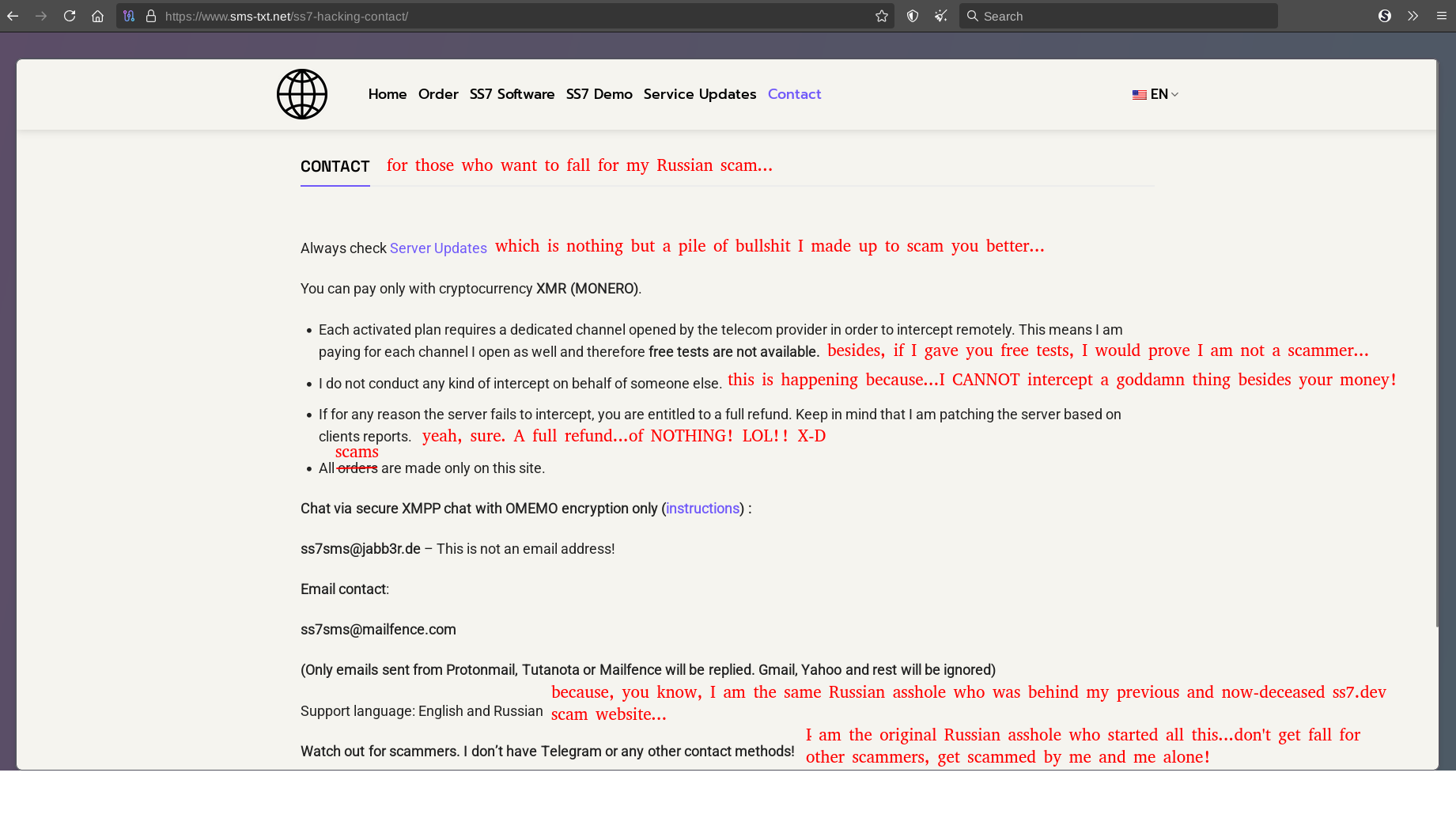Click the XMR (MONERO) text
Screen dimensions: 1456x818
[588, 289]
